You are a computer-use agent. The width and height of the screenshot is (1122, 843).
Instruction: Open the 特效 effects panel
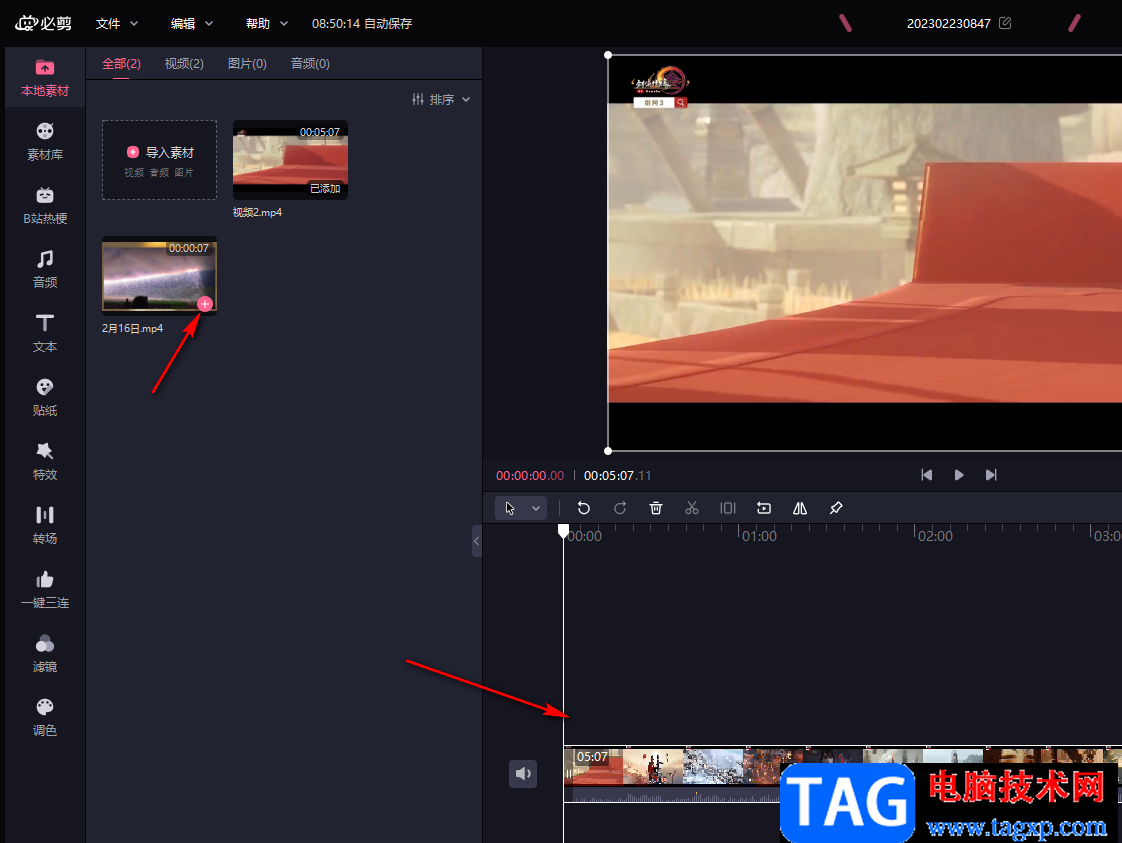[44, 462]
